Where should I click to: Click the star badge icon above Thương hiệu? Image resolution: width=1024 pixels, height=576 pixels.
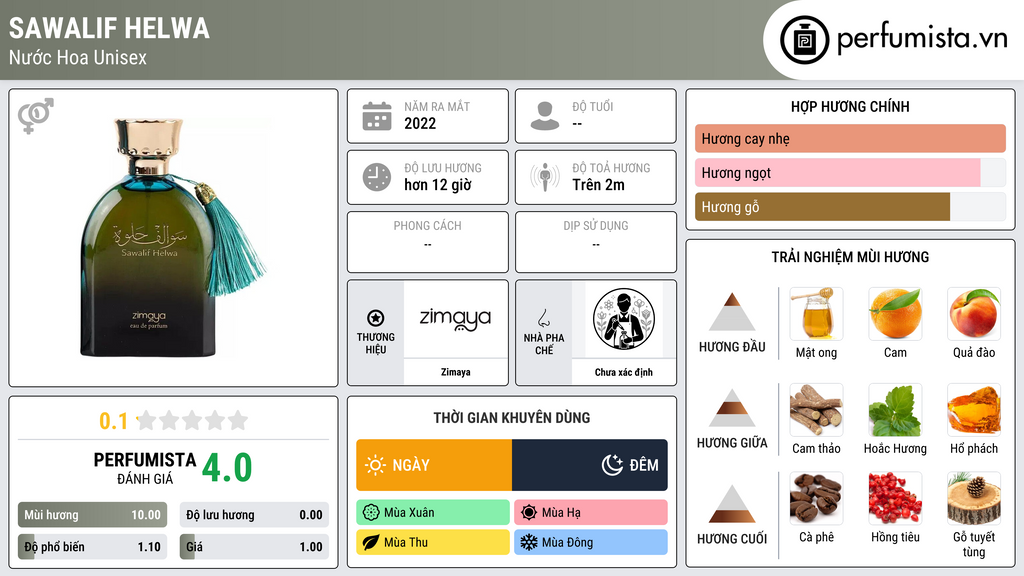[x=376, y=318]
